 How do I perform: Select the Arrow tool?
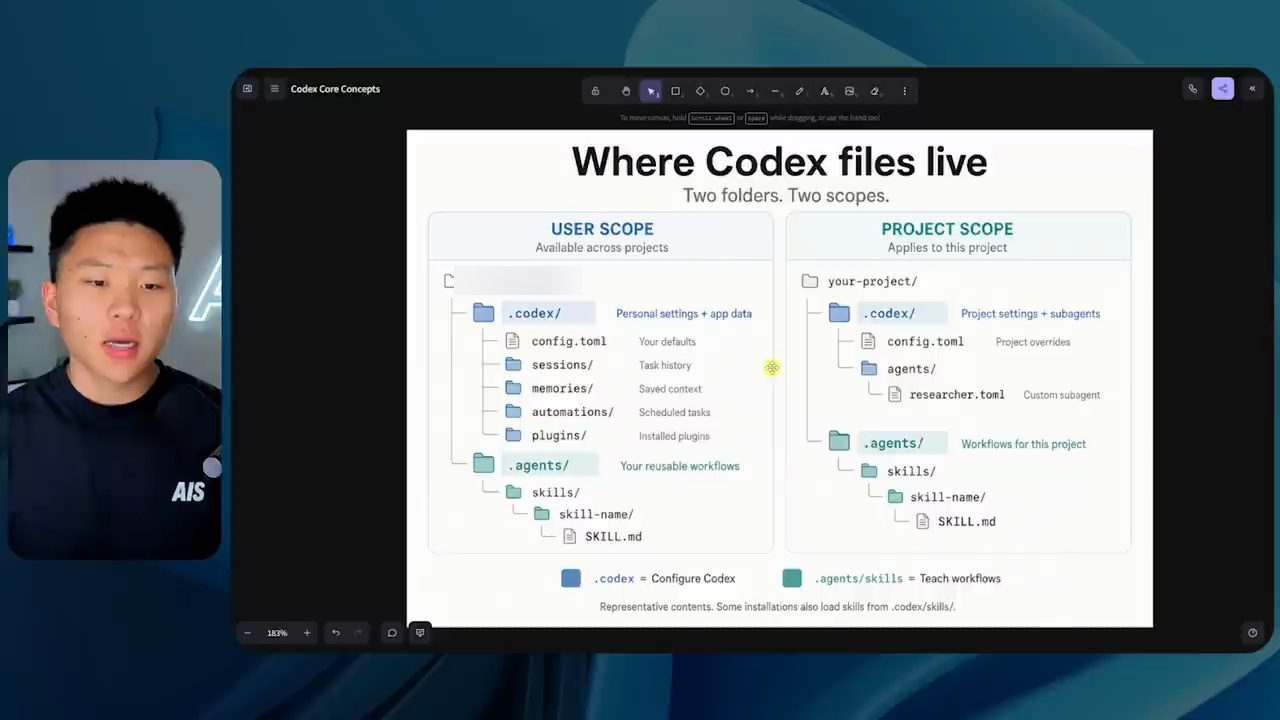pyautogui.click(x=750, y=91)
